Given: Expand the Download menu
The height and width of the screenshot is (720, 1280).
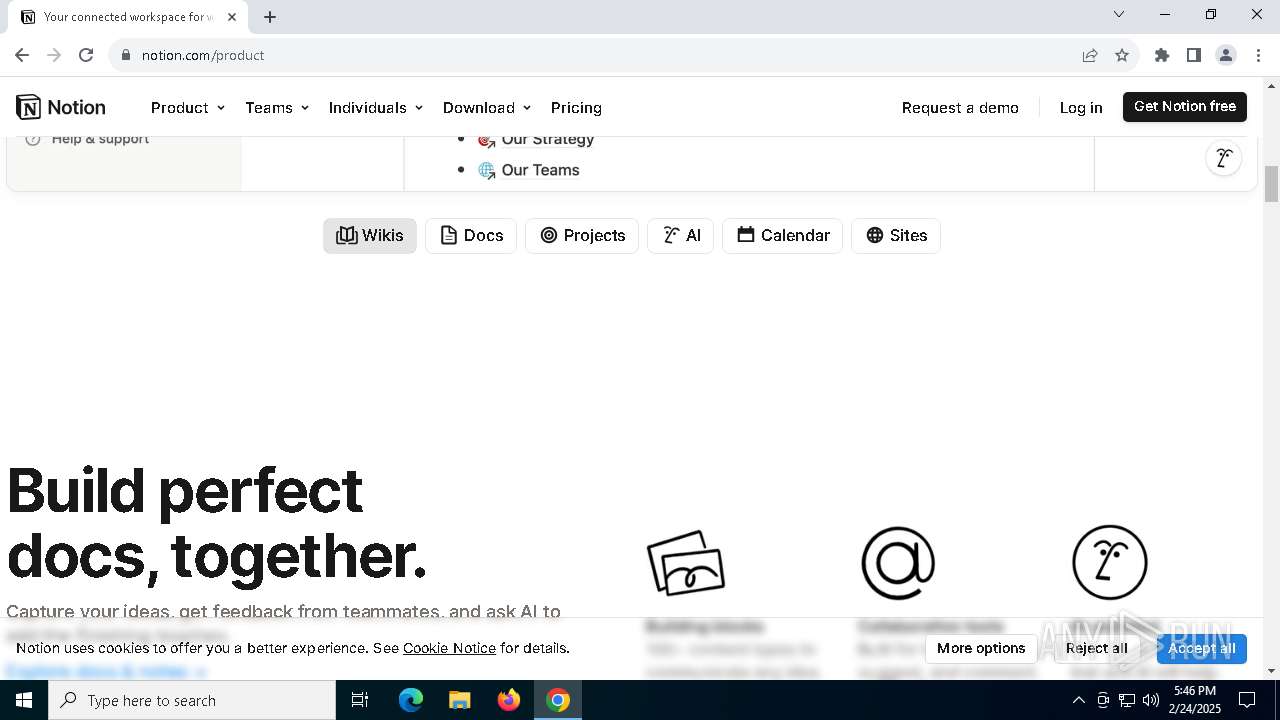Looking at the screenshot, I should coord(487,107).
